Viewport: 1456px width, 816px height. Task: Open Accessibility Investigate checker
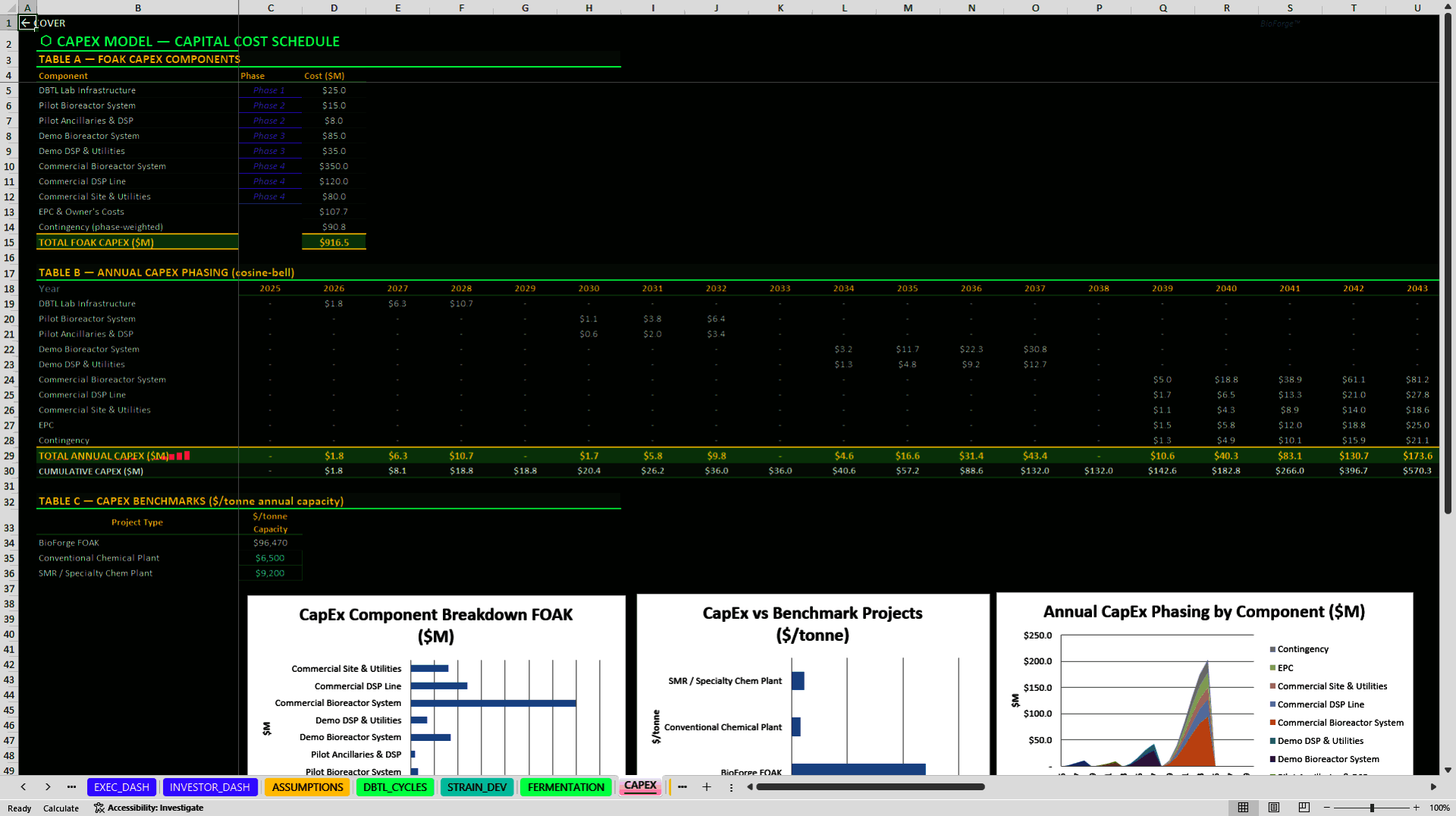(x=149, y=808)
